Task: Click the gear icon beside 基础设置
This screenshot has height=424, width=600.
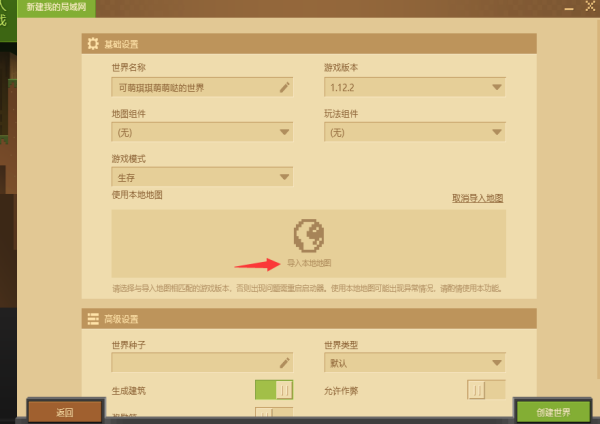Action: pyautogui.click(x=93, y=44)
